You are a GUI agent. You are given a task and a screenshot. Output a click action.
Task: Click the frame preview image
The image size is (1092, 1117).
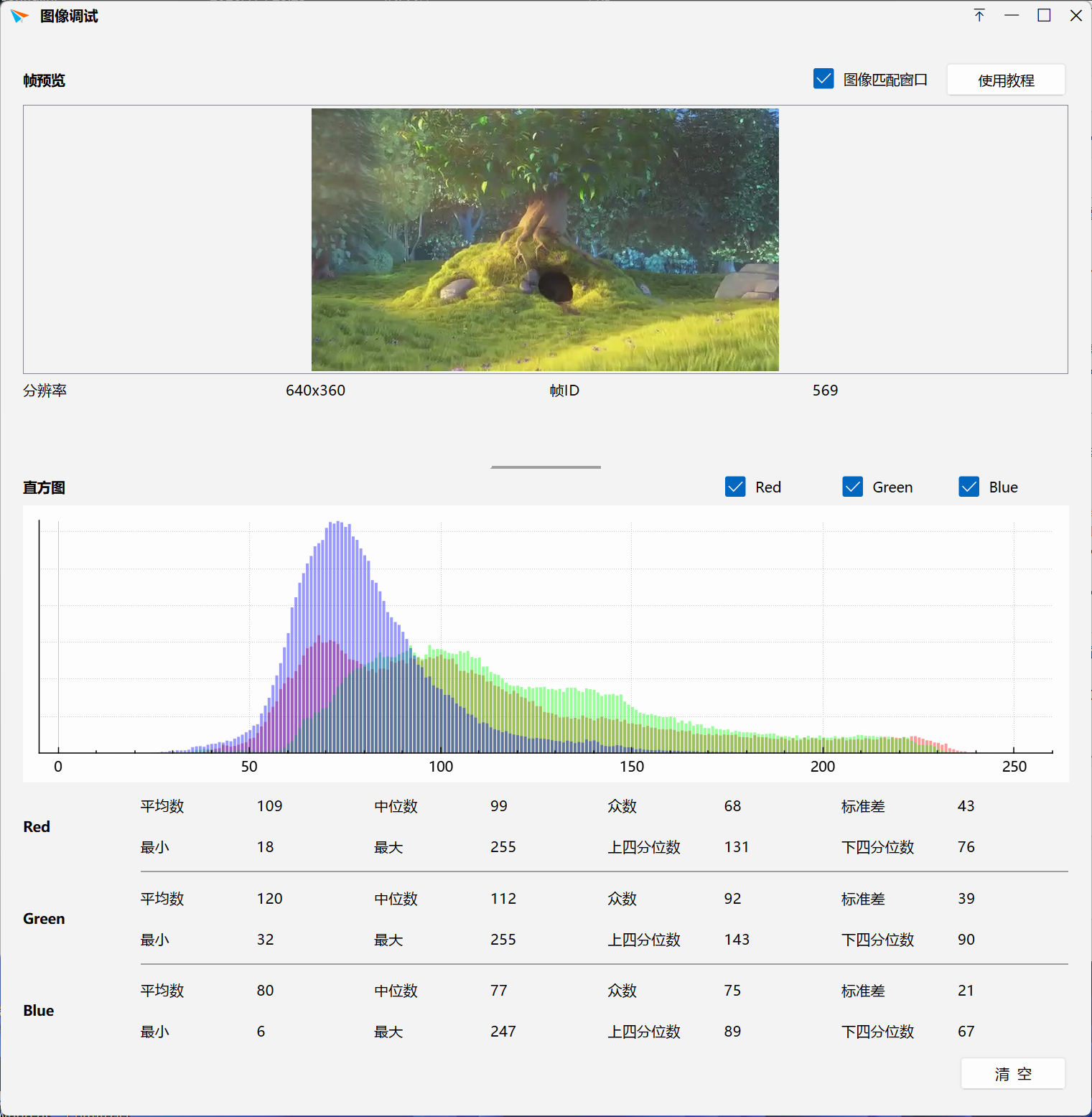coord(545,240)
